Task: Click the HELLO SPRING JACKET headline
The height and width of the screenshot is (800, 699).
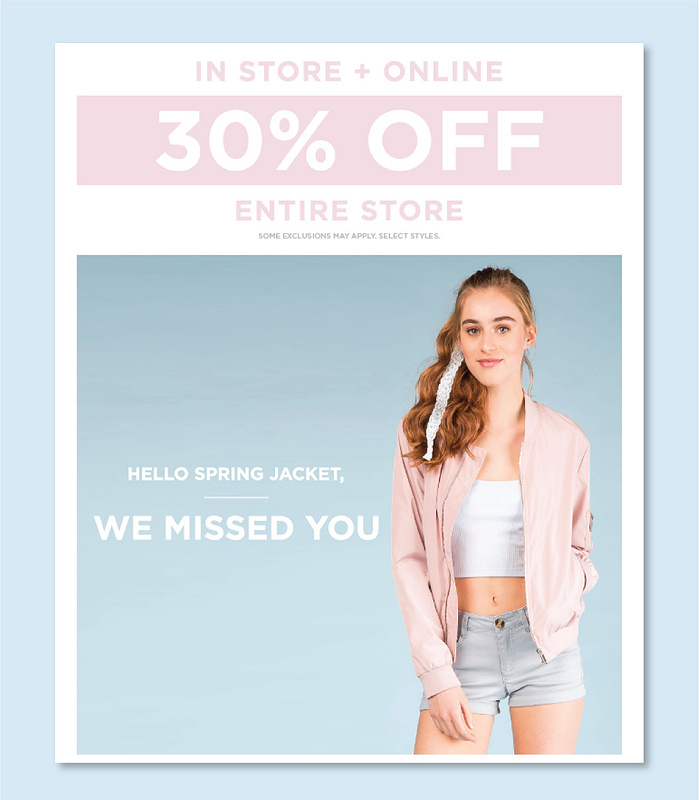Action: 236,474
